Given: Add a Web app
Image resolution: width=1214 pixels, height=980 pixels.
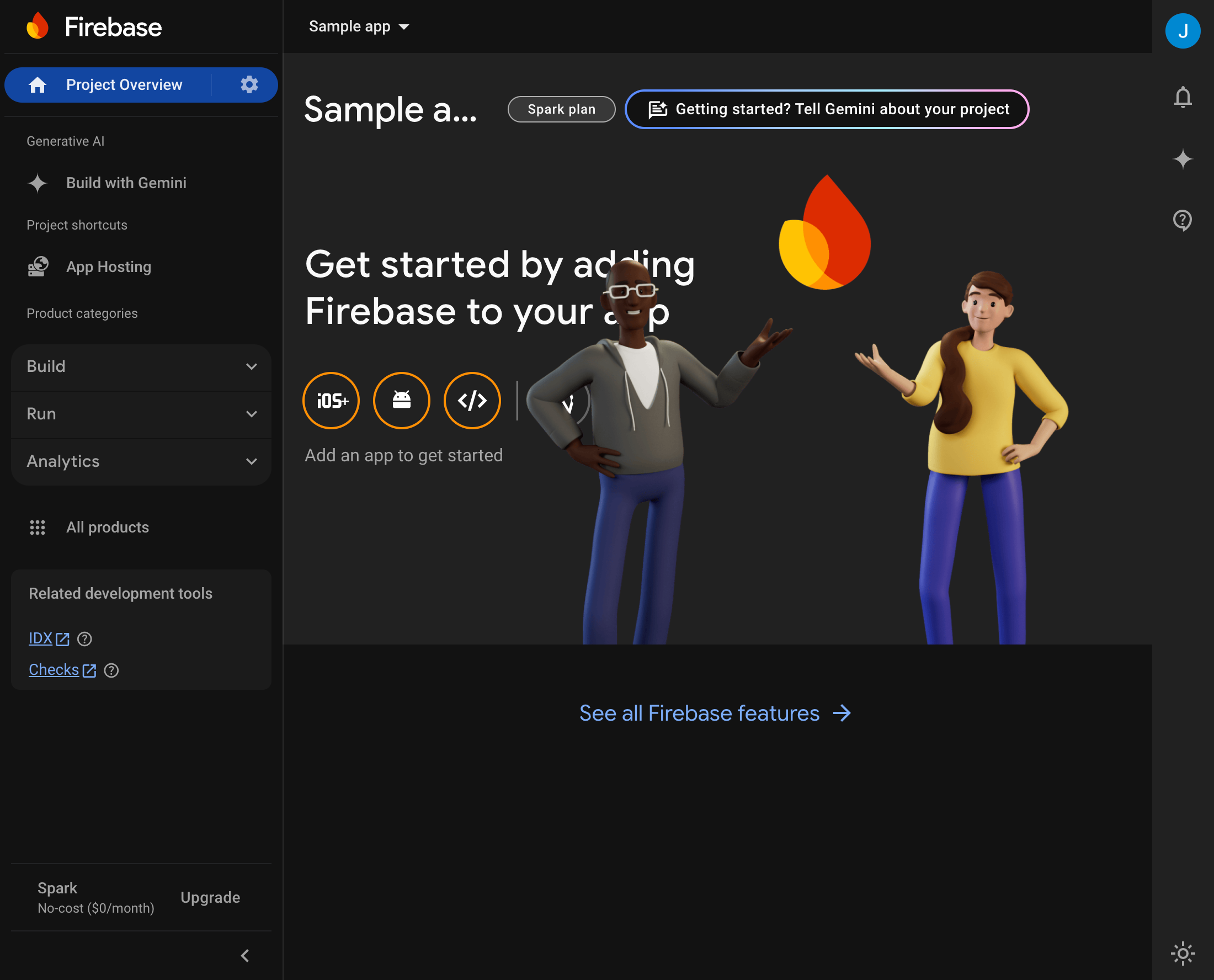Looking at the screenshot, I should click(x=472, y=400).
